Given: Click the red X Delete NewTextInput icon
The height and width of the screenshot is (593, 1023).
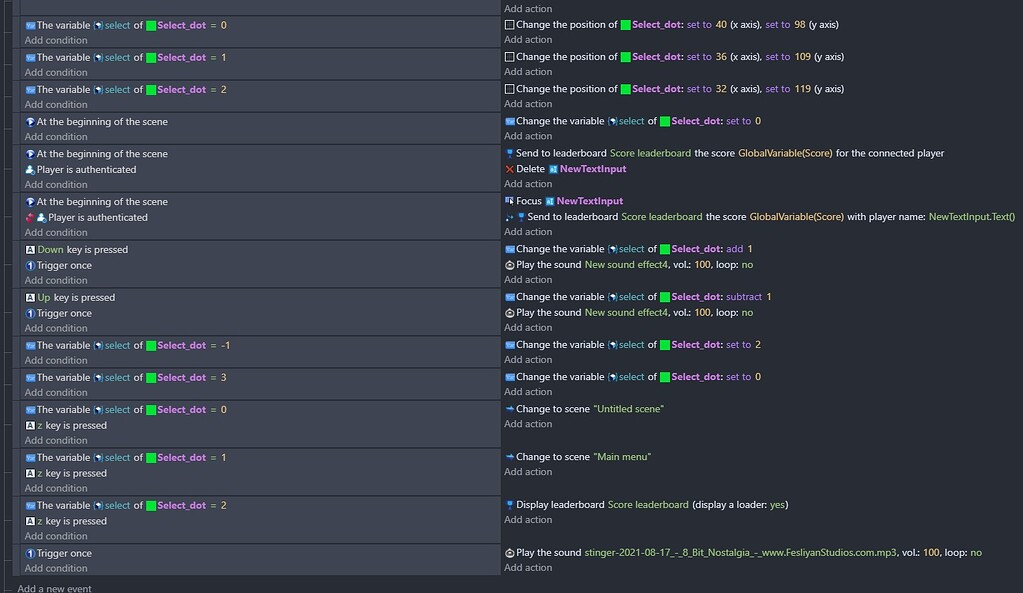Looking at the screenshot, I should [509, 168].
